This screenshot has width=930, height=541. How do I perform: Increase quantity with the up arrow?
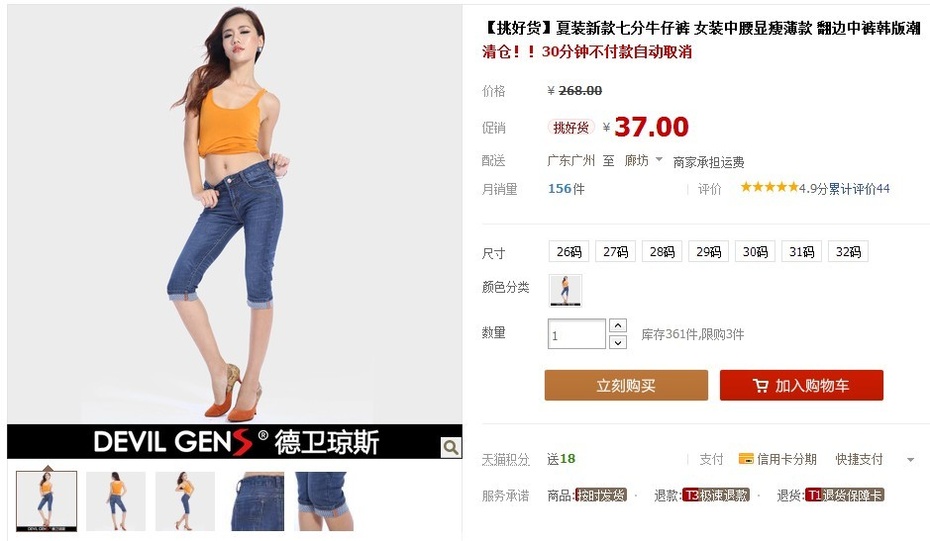(x=618, y=326)
